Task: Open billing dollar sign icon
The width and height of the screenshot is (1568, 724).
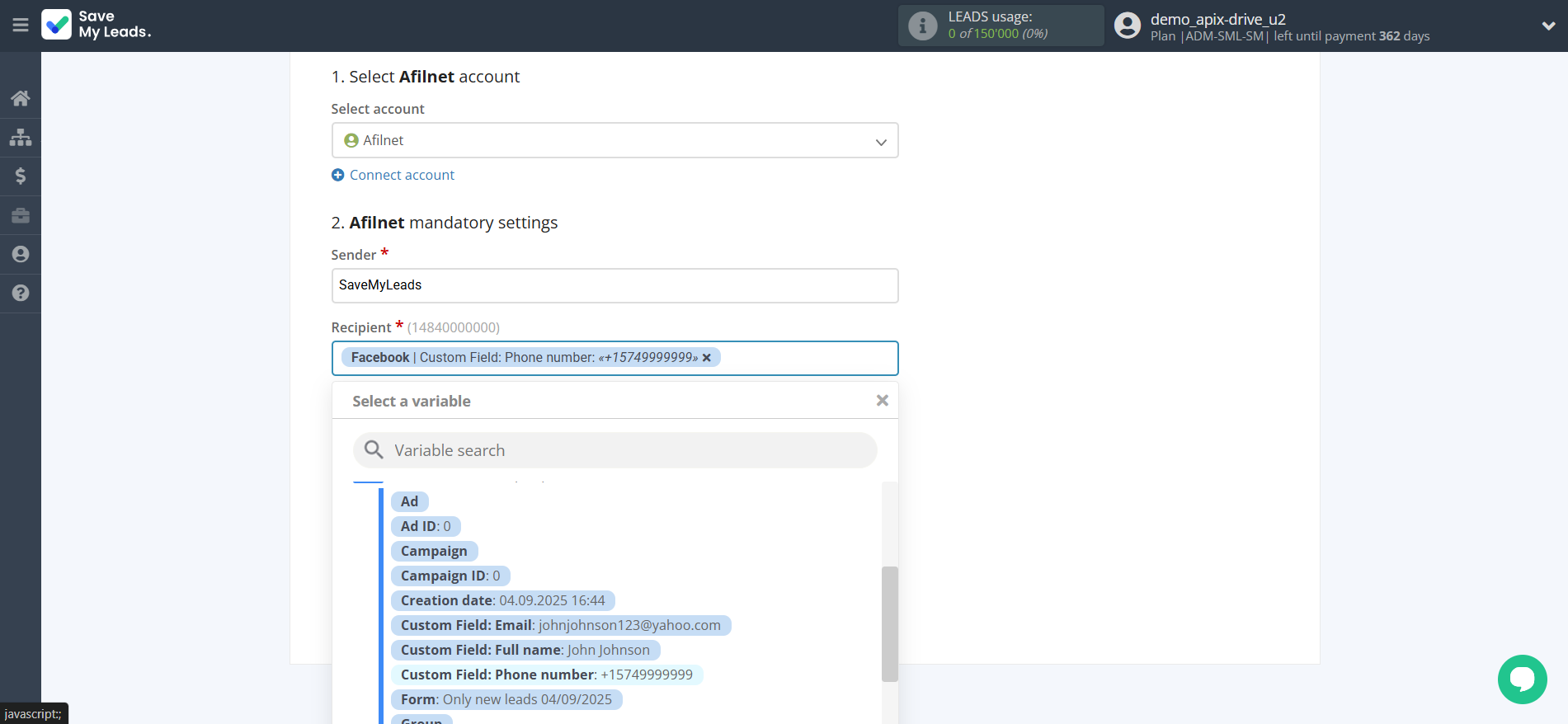Action: [x=21, y=176]
